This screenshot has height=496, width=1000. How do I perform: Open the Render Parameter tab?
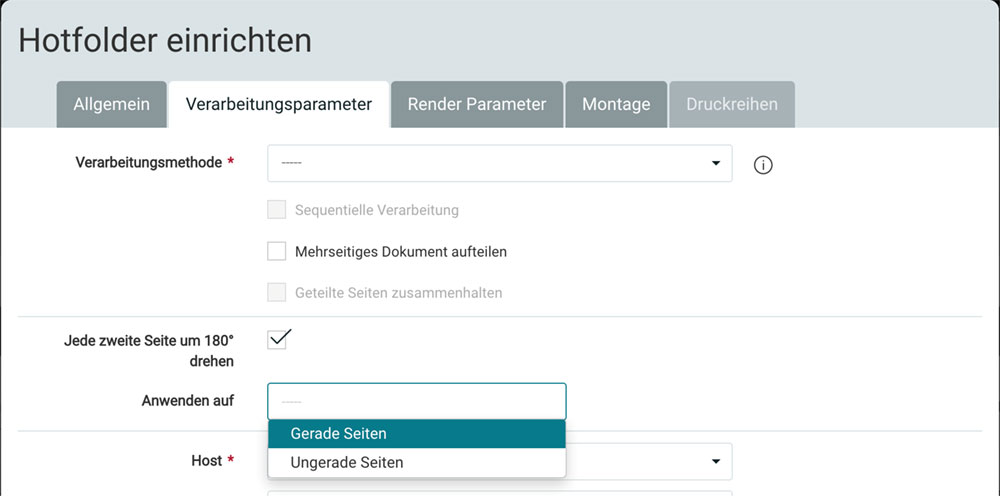tap(477, 105)
